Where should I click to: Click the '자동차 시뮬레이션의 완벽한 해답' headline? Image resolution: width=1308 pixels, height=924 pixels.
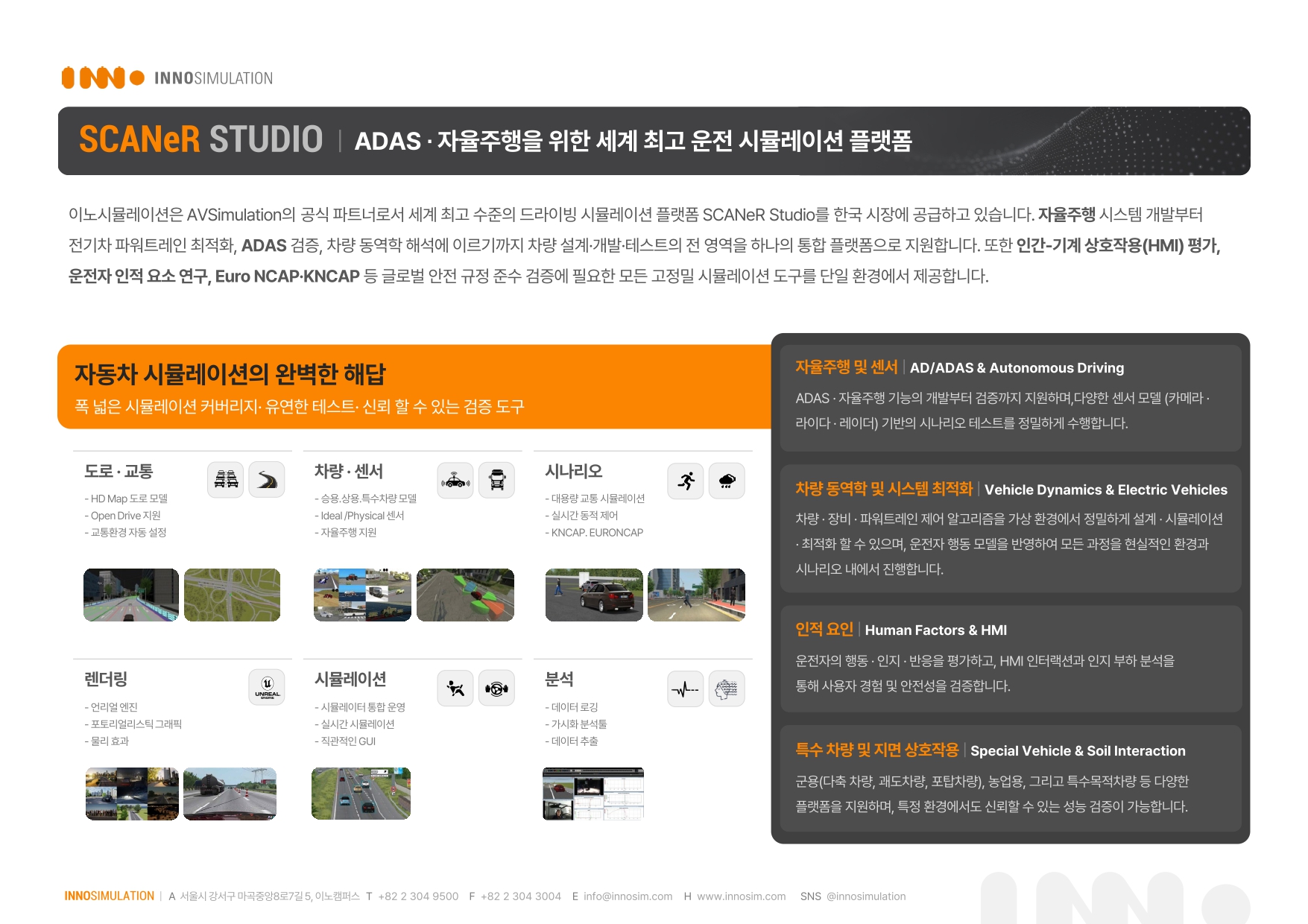coord(230,373)
